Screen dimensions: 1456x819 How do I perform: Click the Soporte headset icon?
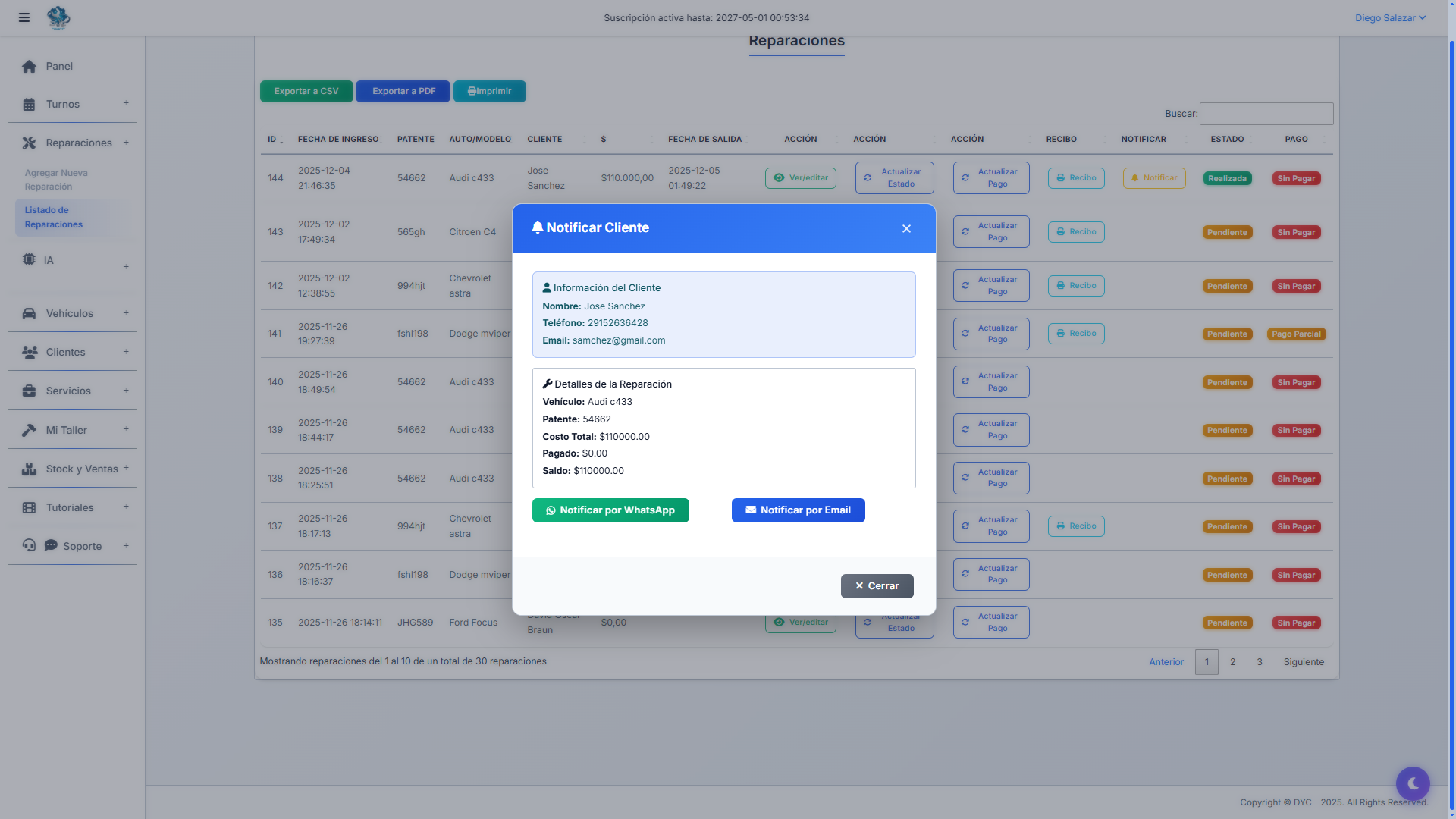click(x=29, y=545)
